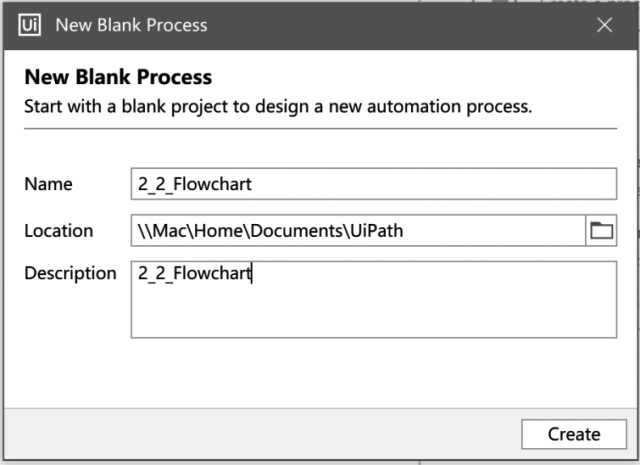The height and width of the screenshot is (465, 640).
Task: Click the white space below the Description box
Action: [320, 372]
